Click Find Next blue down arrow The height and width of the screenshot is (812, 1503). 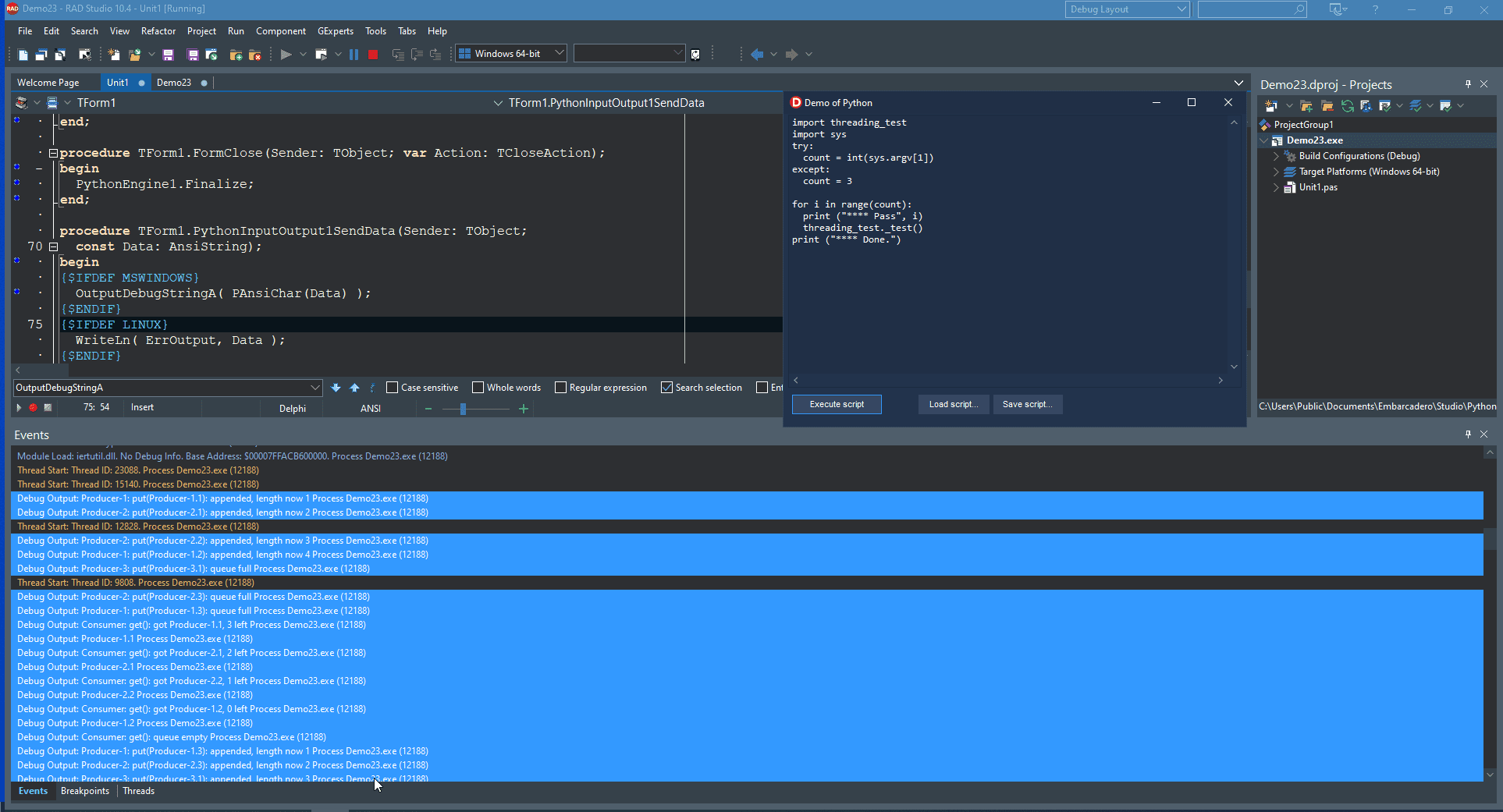336,388
